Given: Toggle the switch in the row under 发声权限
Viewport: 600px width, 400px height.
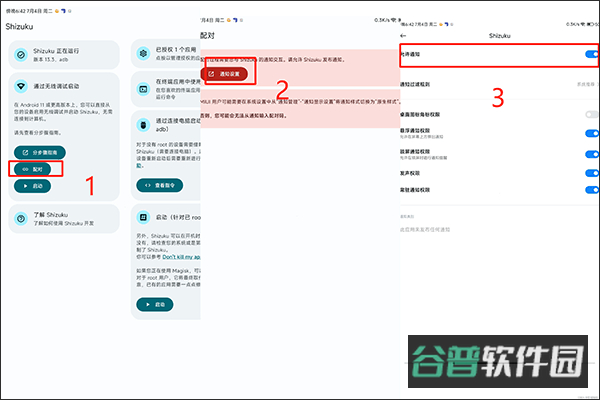Looking at the screenshot, I should (592, 190).
